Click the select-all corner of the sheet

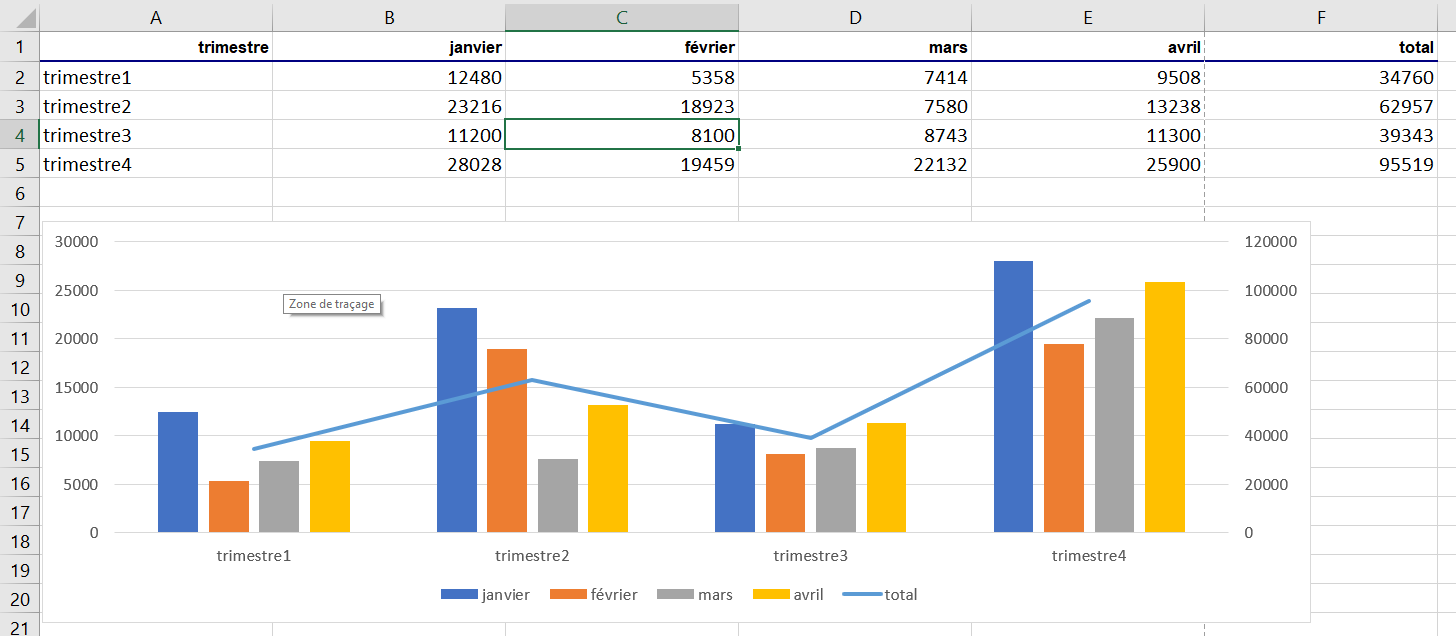19,17
